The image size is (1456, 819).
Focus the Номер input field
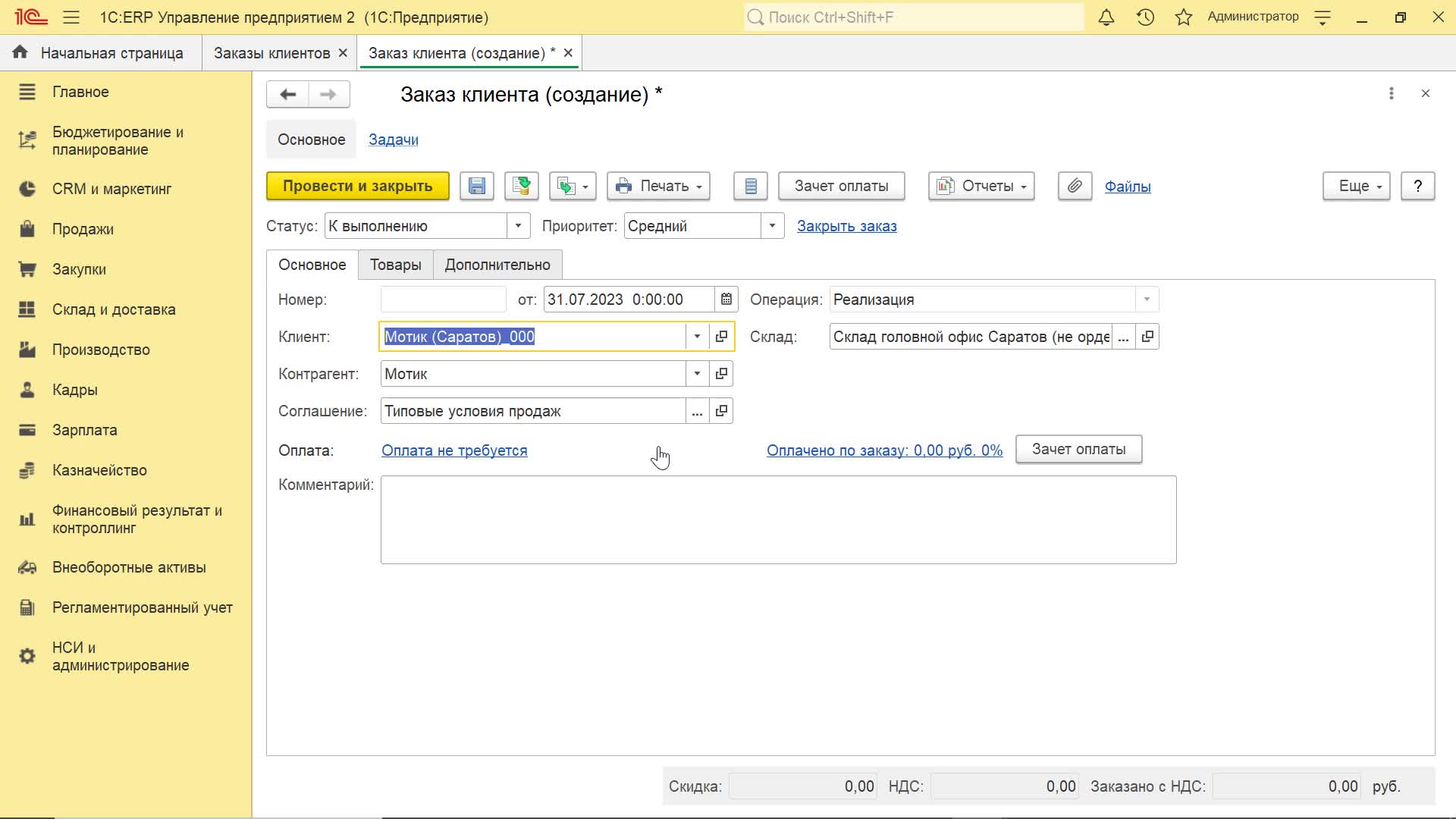[443, 300]
